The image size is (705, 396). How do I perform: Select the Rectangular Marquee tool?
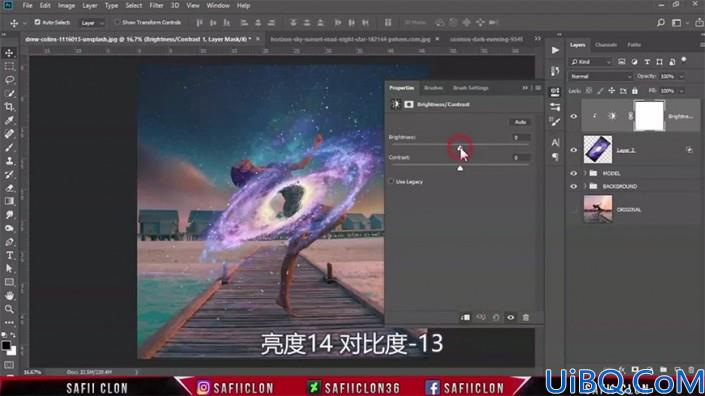(x=9, y=67)
